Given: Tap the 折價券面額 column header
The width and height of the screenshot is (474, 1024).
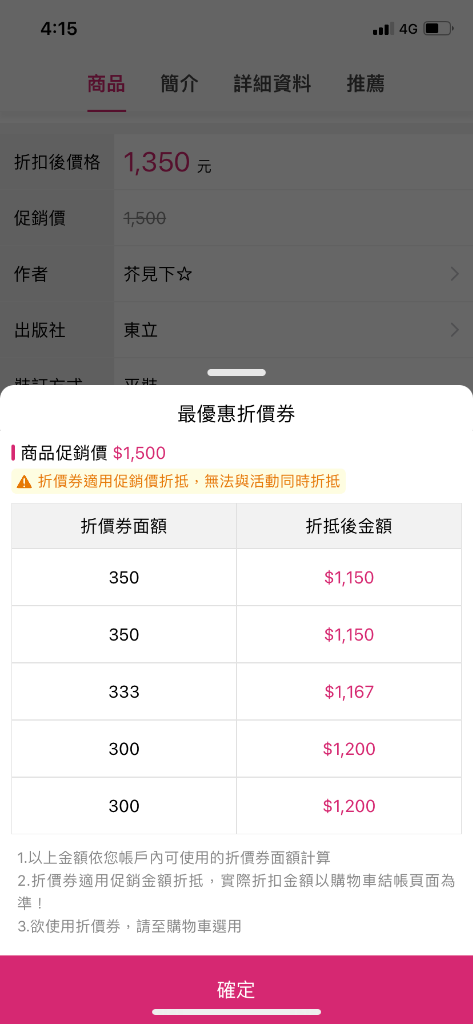Looking at the screenshot, I should tap(124, 526).
